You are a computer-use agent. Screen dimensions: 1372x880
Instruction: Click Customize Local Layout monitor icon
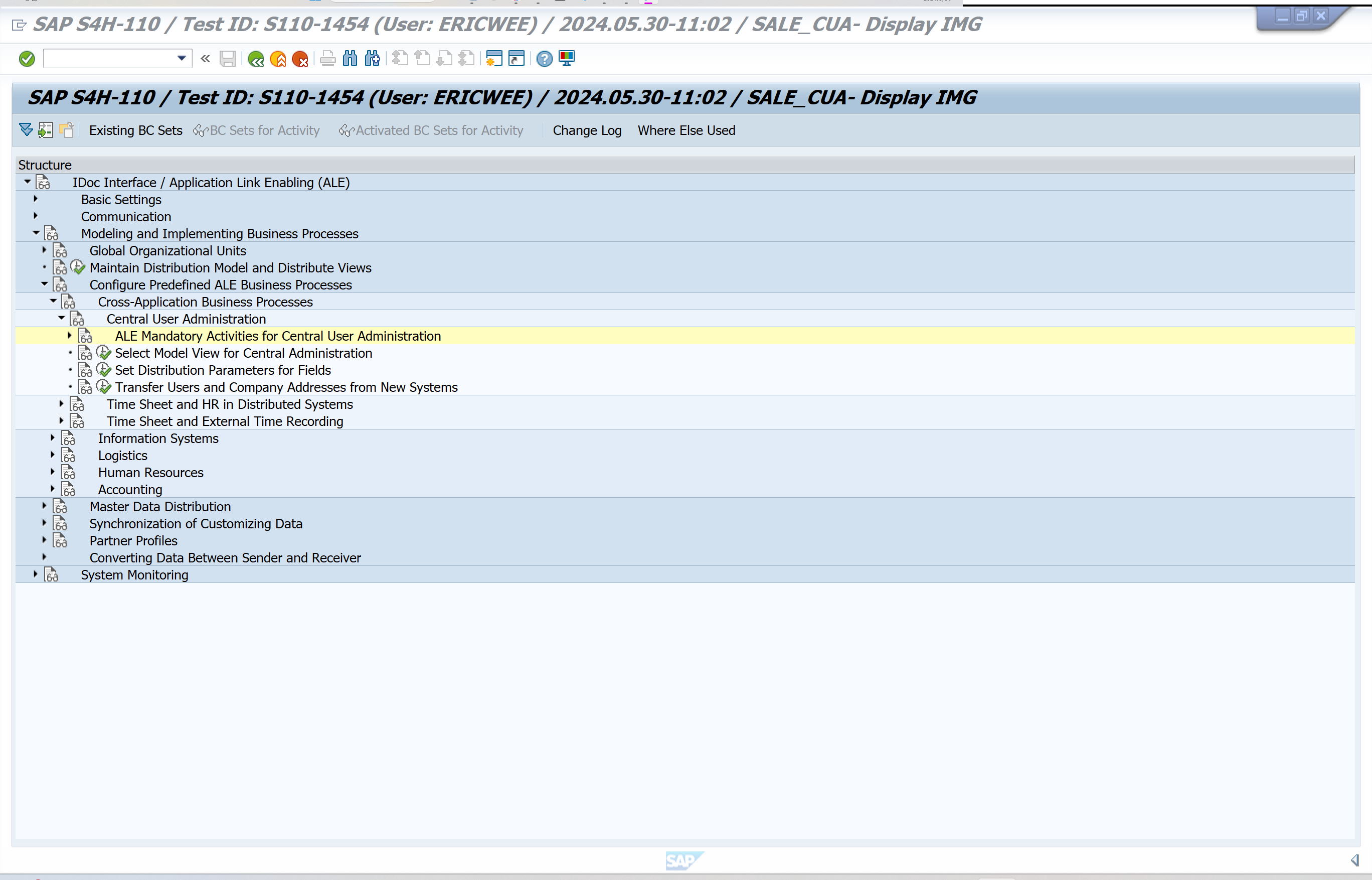click(x=567, y=58)
